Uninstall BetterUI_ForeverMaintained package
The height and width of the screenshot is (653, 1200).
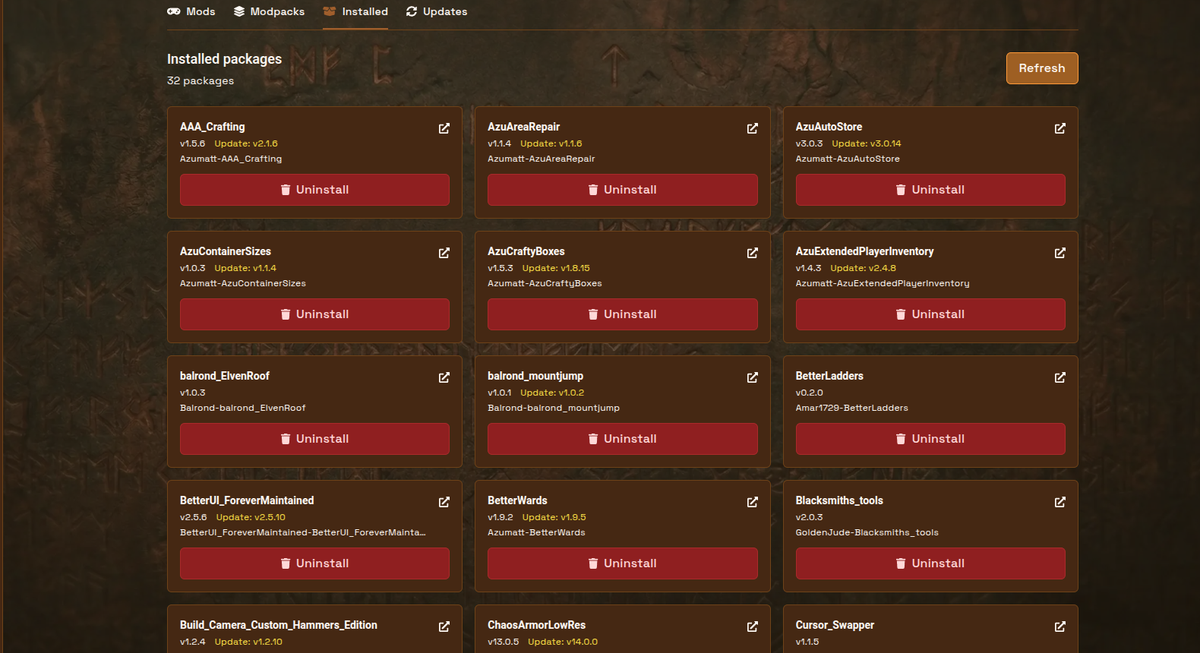315,563
